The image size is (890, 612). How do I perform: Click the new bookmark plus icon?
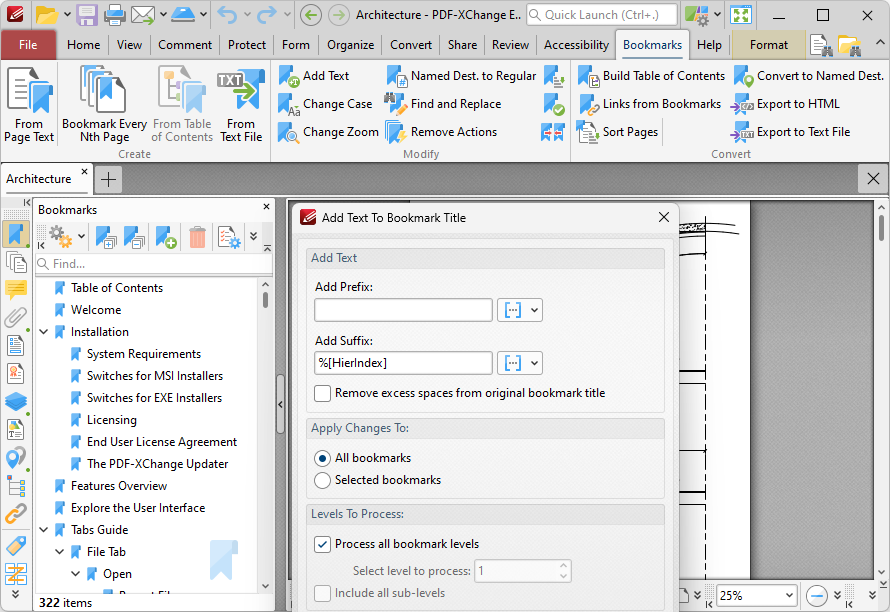(x=166, y=237)
